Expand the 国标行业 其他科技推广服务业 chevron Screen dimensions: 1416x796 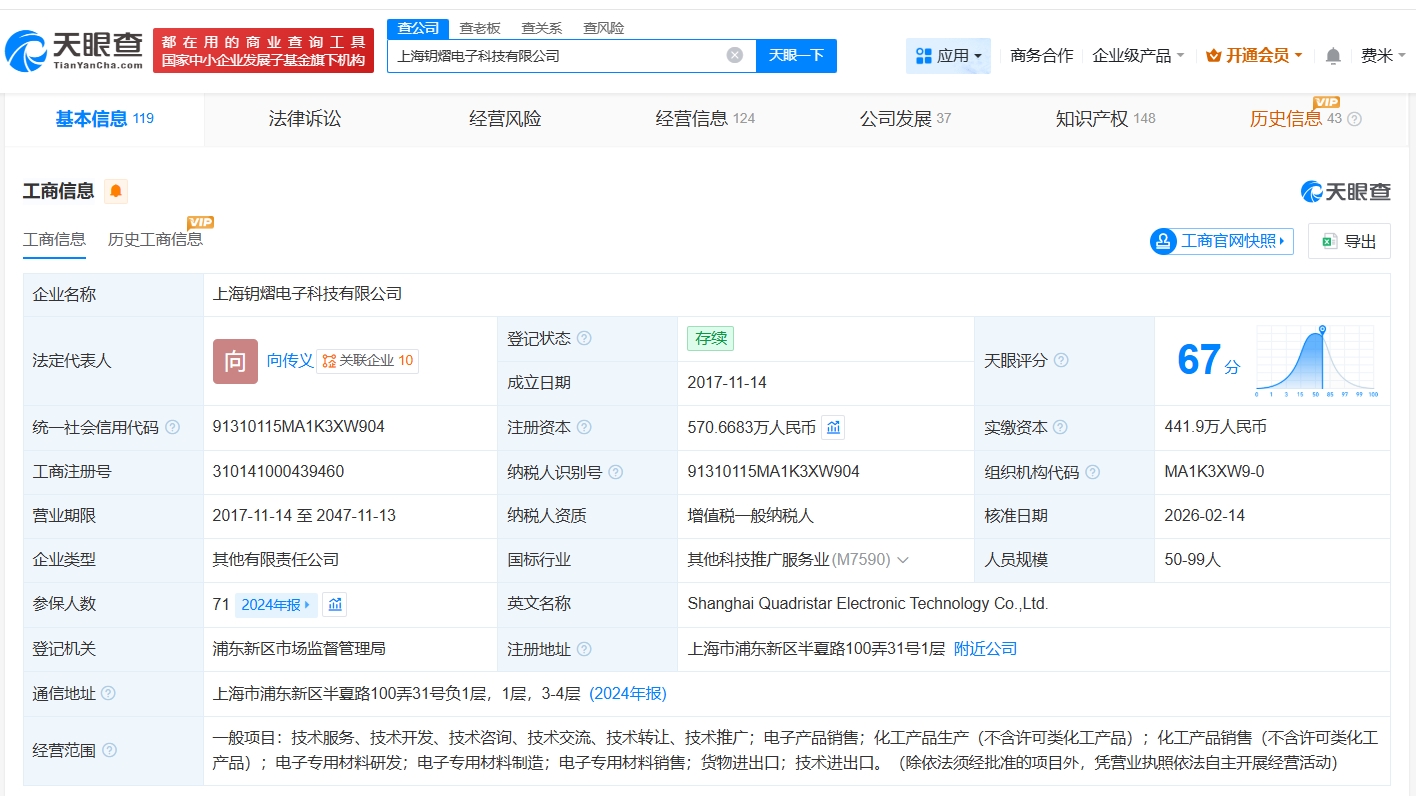coord(903,560)
